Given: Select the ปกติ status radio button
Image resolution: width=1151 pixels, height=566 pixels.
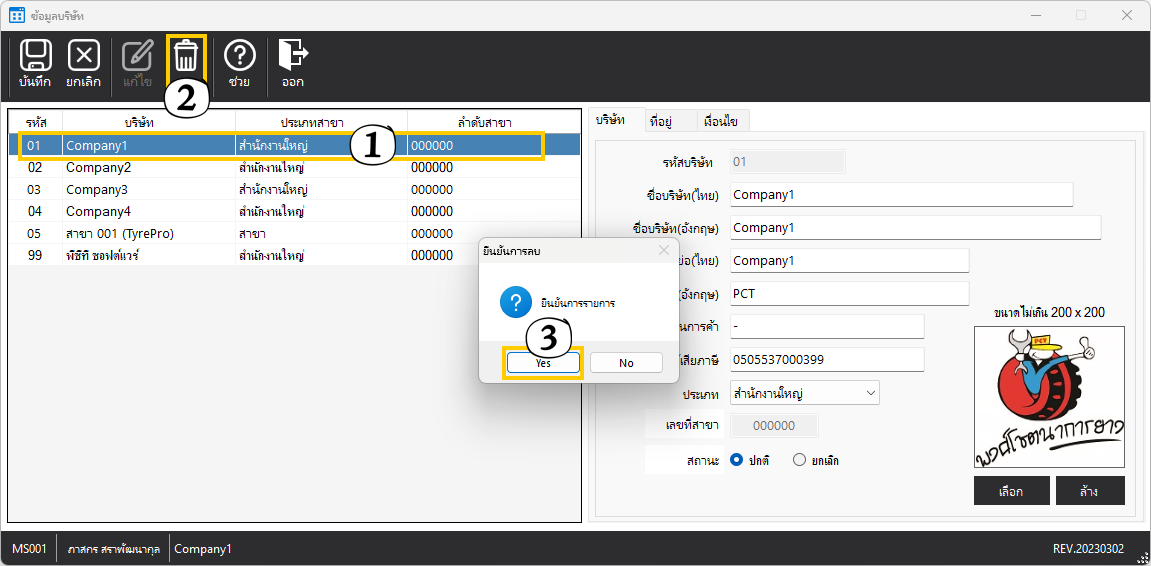Looking at the screenshot, I should (x=737, y=460).
